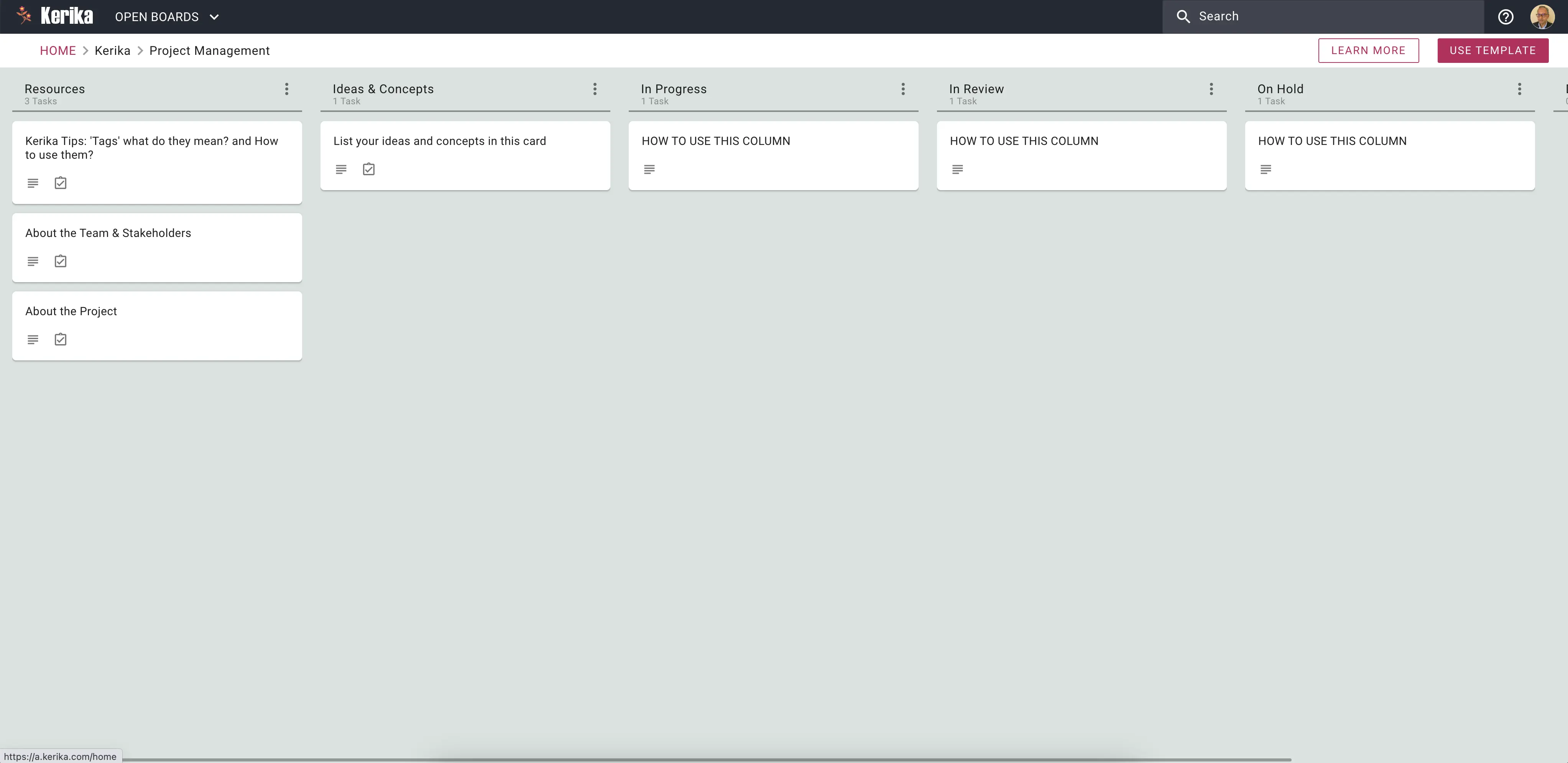
Task: Click the LEARN MORE button
Action: point(1368,51)
